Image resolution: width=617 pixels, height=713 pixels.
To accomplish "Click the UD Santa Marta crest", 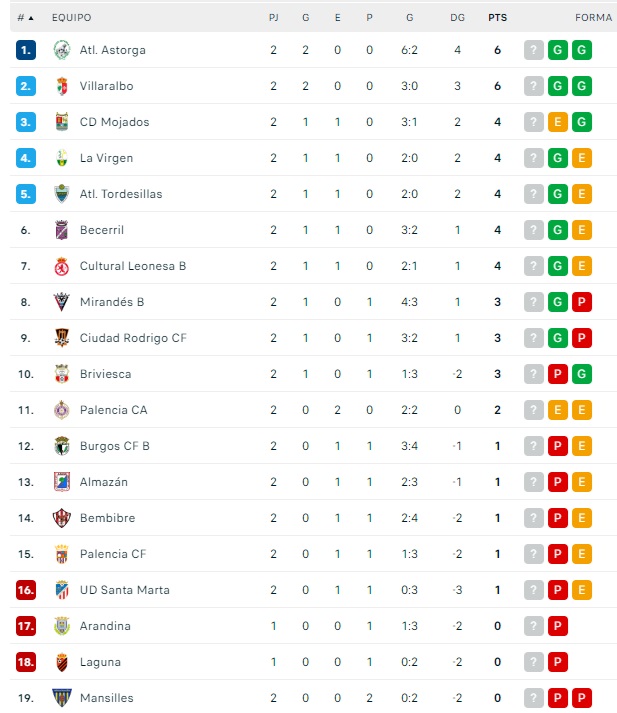I will 61,590.
